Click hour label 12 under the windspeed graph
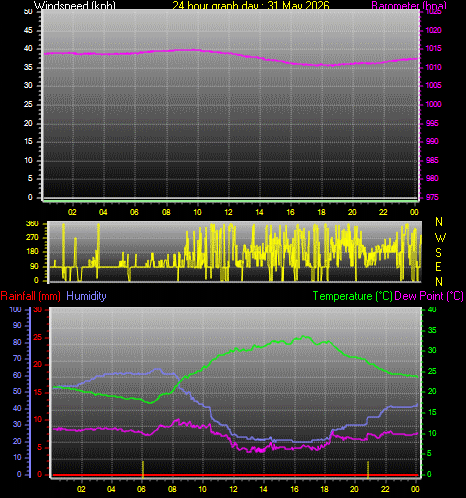 [x=228, y=212]
